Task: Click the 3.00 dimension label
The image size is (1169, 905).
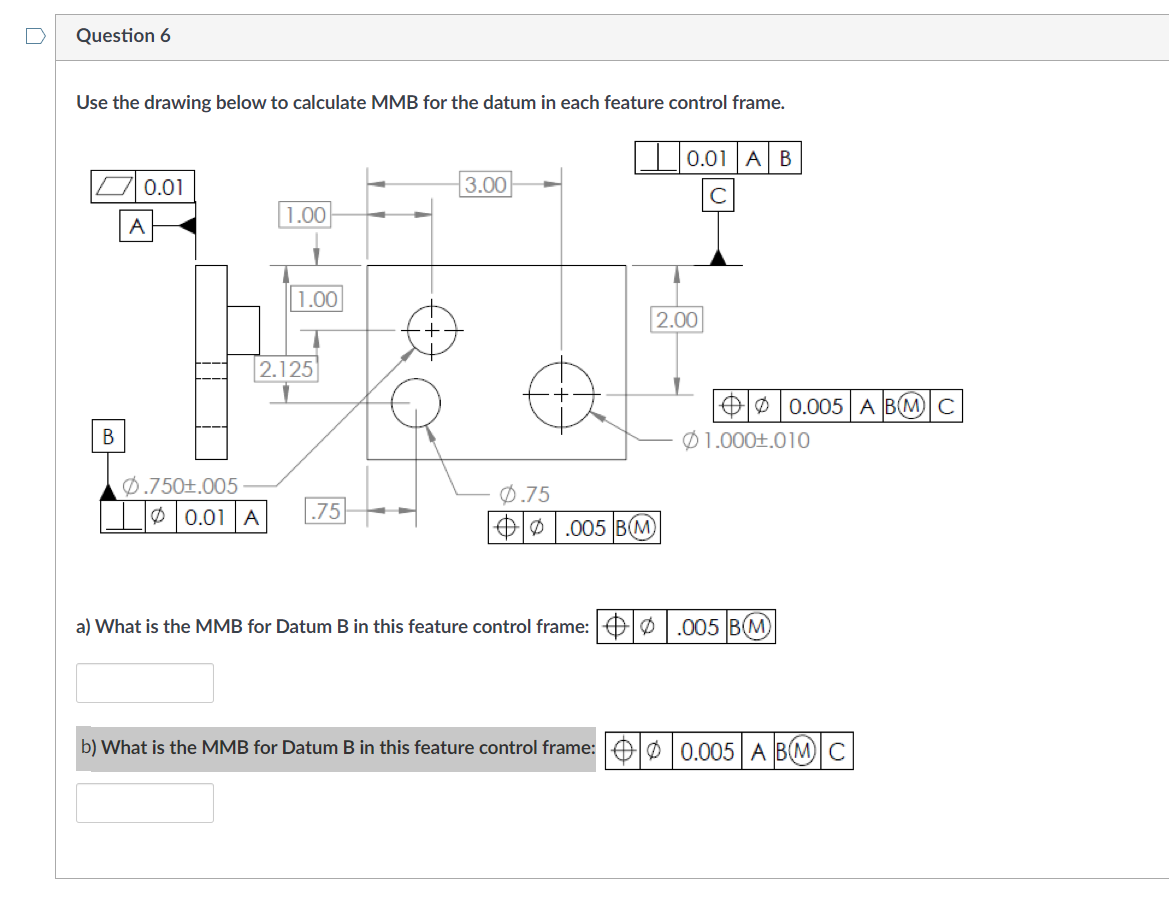Action: point(485,183)
